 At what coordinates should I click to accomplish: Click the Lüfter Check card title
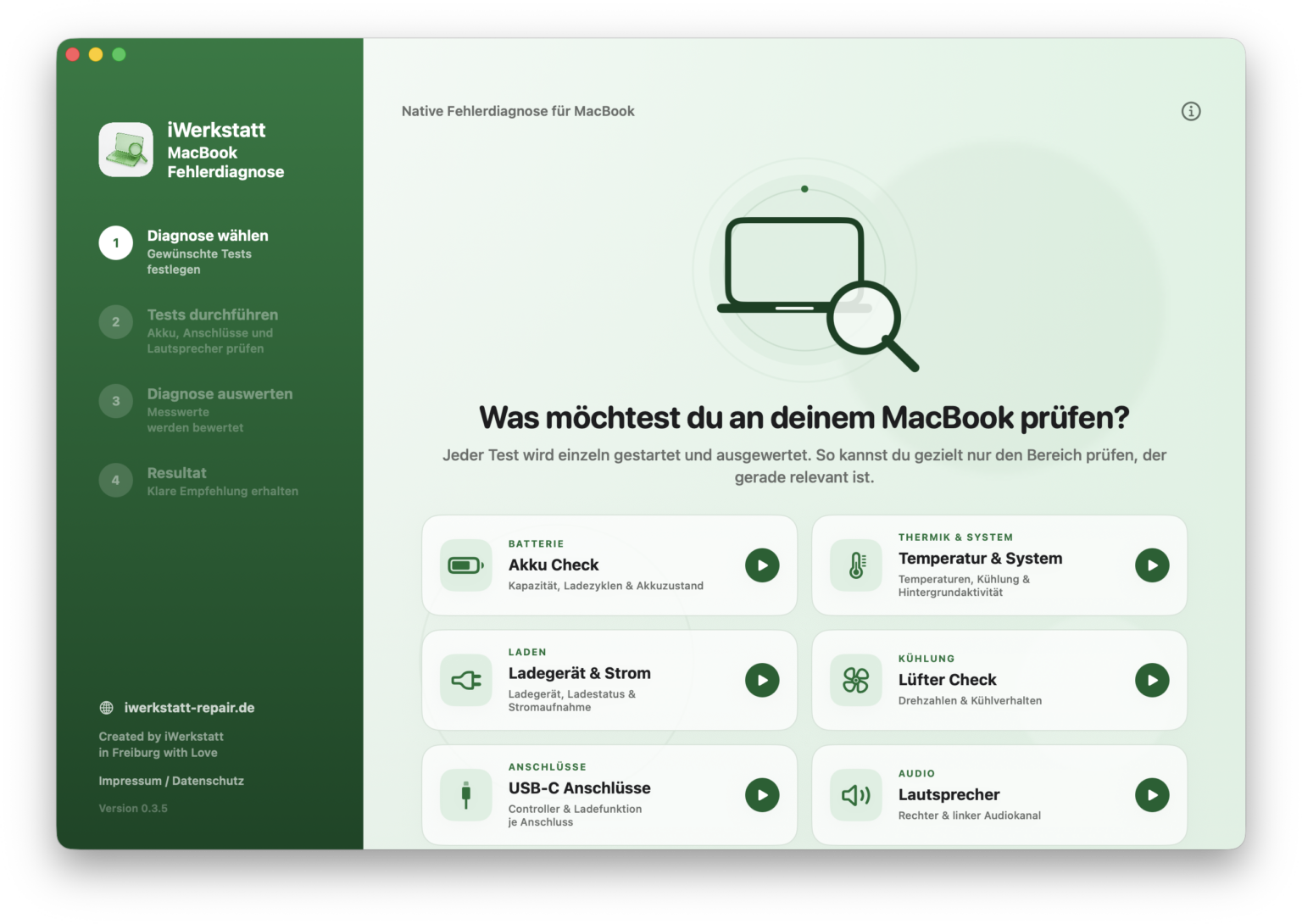tap(947, 680)
